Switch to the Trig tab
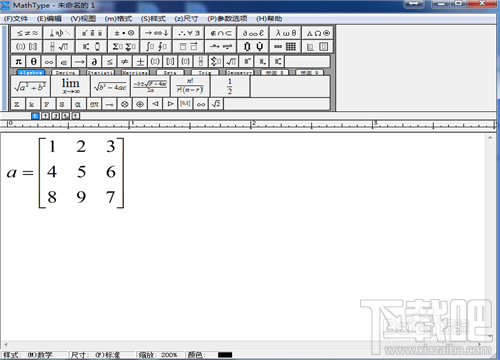Screen dimensions: 500x360 (205, 73)
